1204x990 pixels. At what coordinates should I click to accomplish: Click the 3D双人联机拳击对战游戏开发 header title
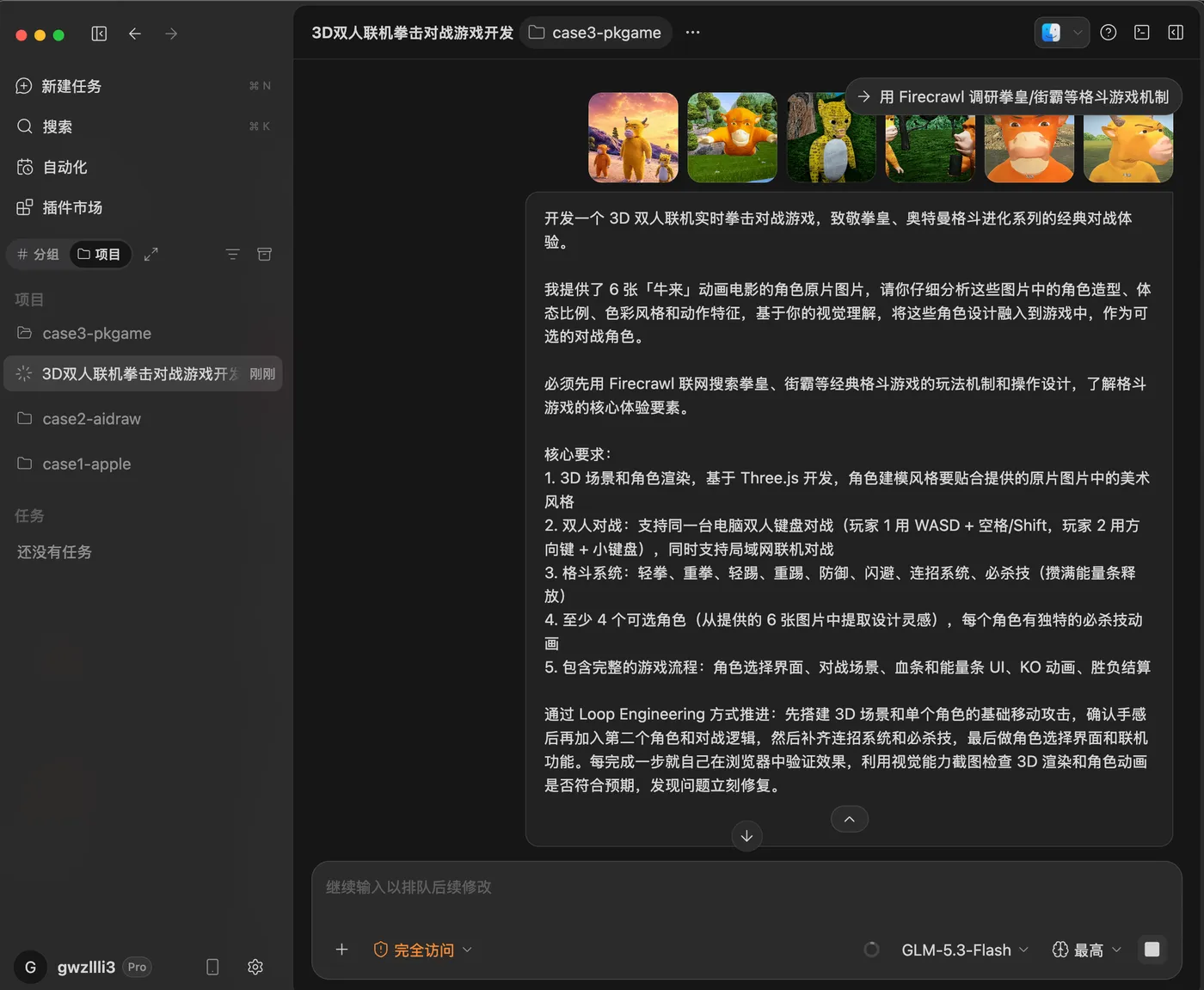click(x=413, y=33)
